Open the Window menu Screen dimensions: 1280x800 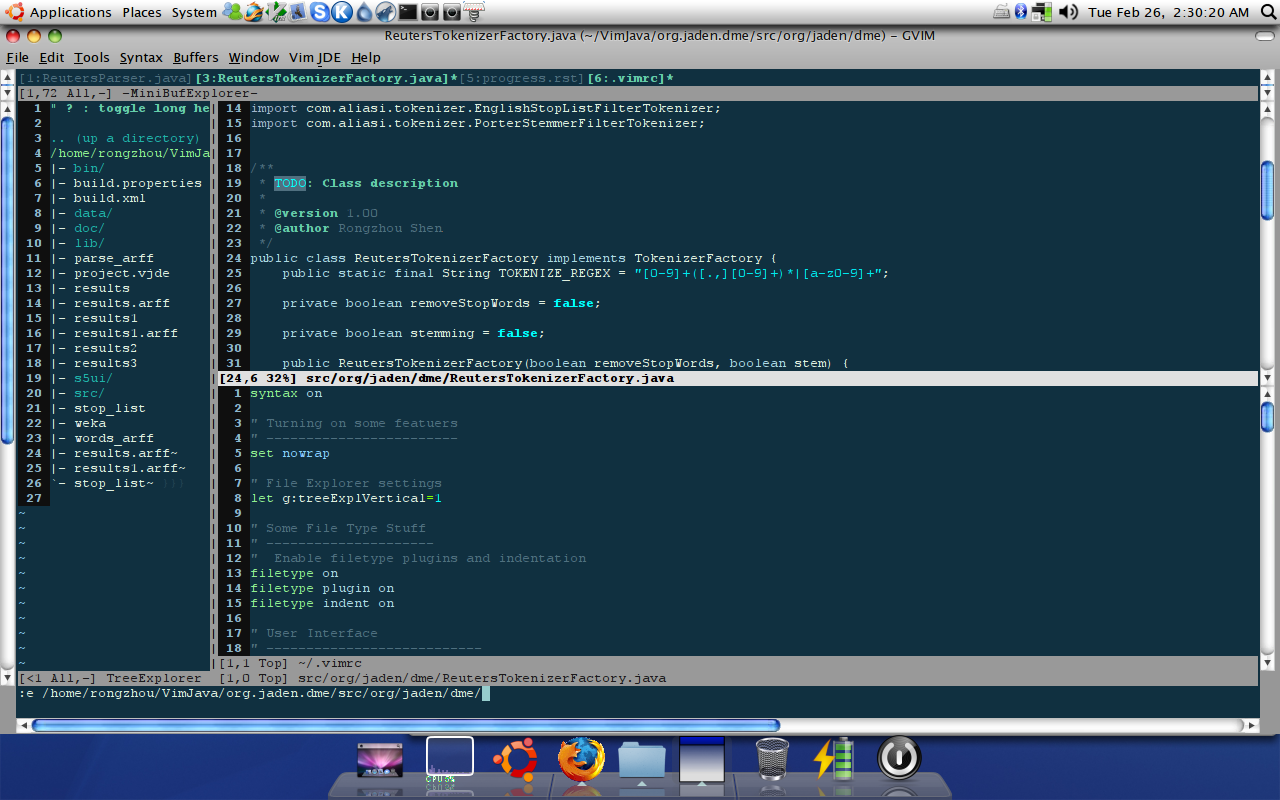(254, 57)
